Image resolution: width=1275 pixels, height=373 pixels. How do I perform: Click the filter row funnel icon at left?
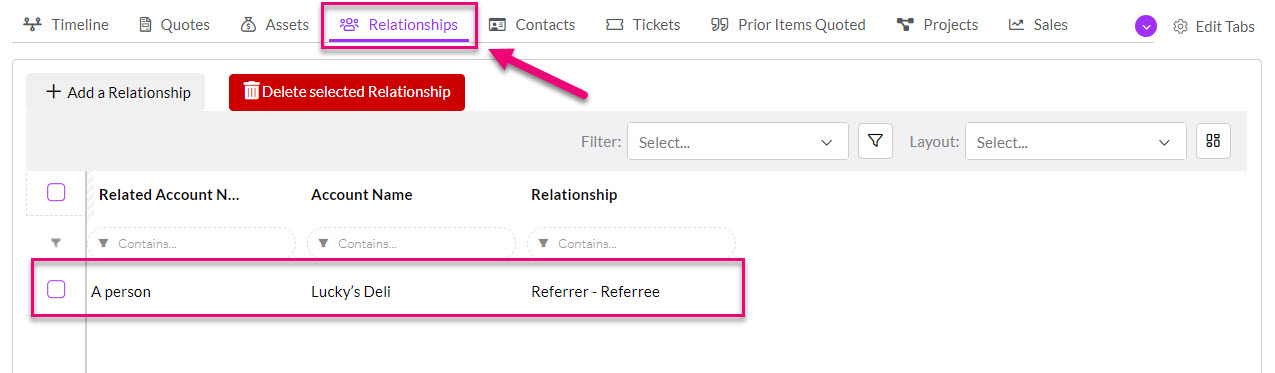pos(56,243)
